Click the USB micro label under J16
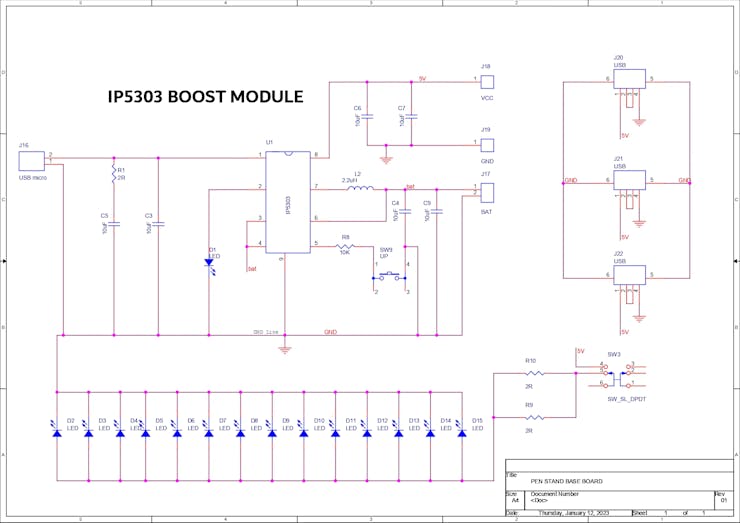Image resolution: width=740 pixels, height=523 pixels. 33,178
